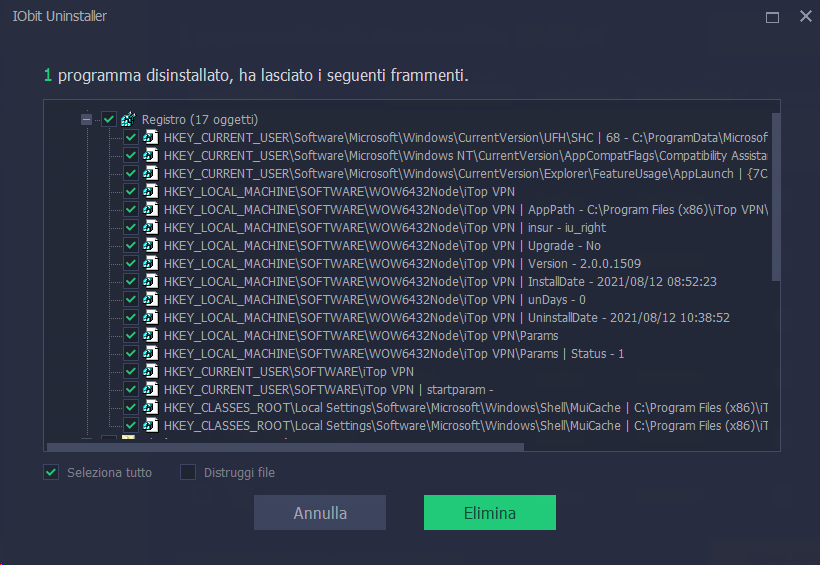Uncheck the FeatureUsage\AppLaunch entry checkbox
The height and width of the screenshot is (565, 820).
point(131,174)
